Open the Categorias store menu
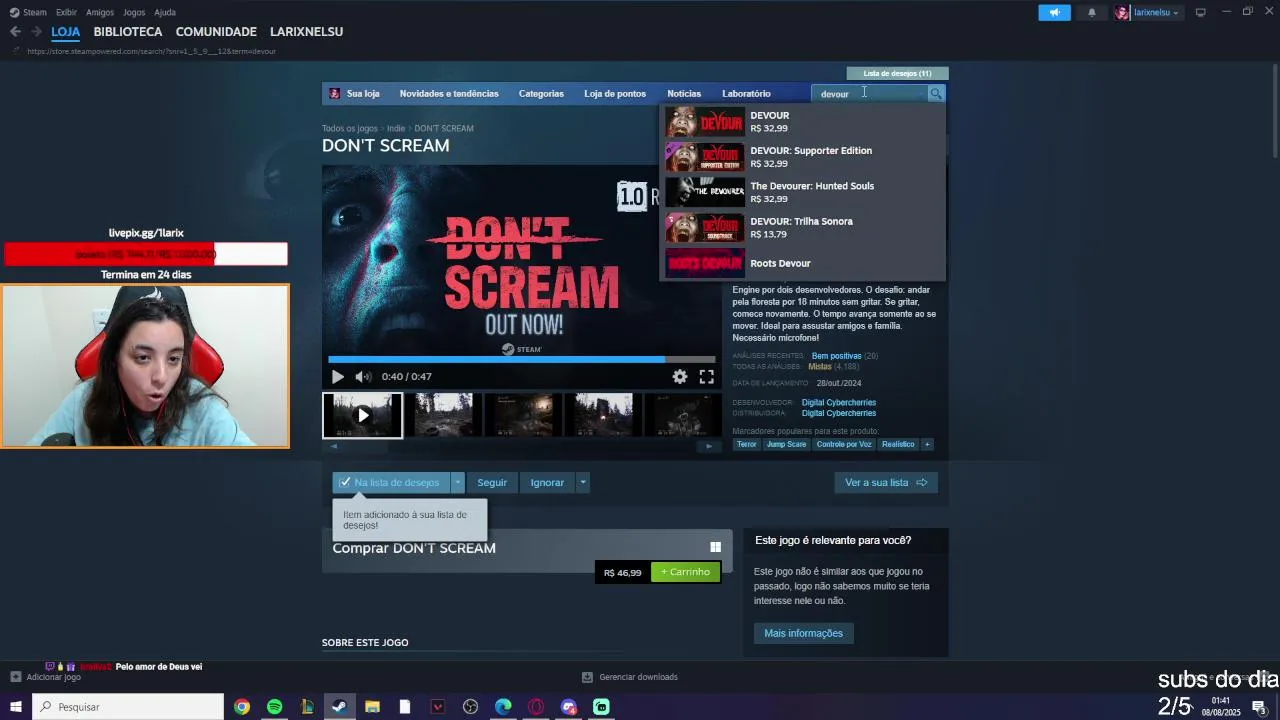 [541, 93]
